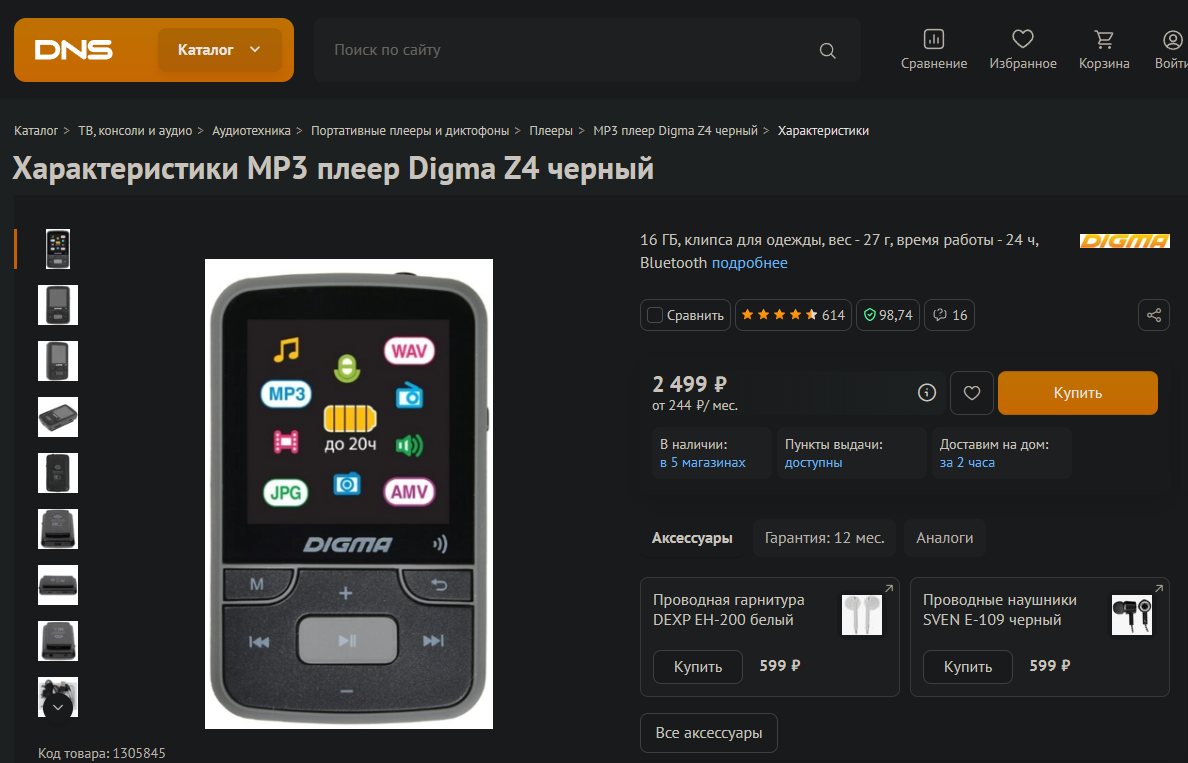The width and height of the screenshot is (1188, 763).
Task: Open the 98,74 reliability shield badge
Action: point(888,315)
